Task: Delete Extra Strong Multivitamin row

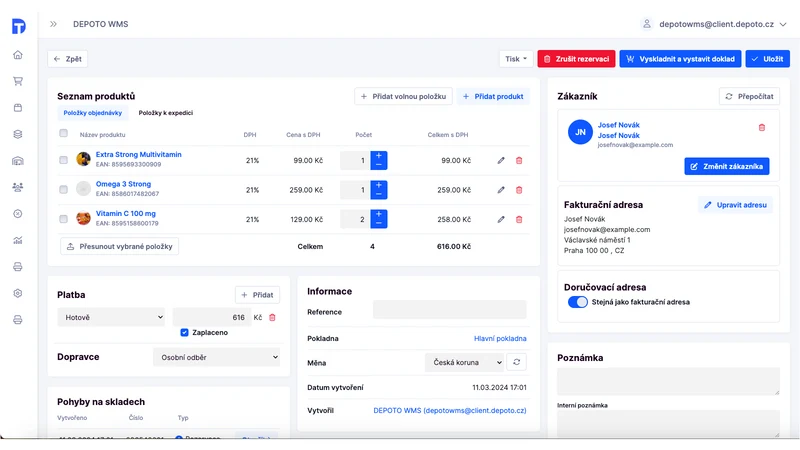Action: 519,160
